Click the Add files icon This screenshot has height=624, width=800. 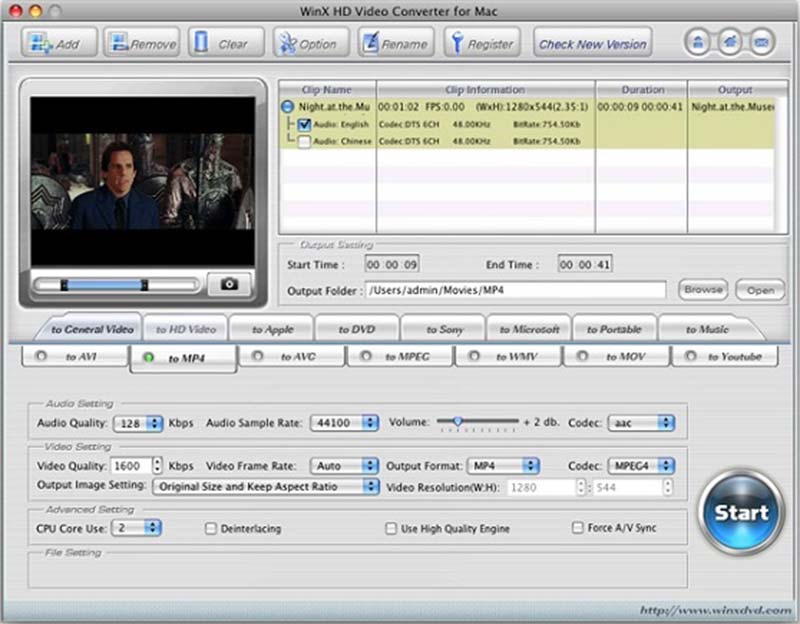coord(40,42)
